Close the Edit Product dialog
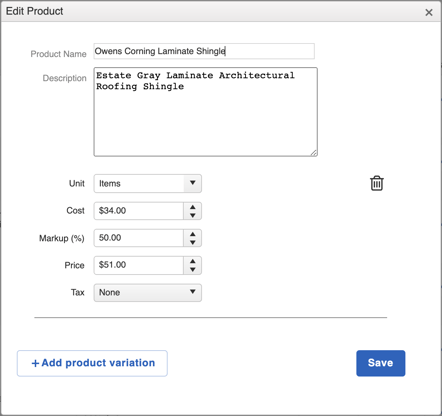 (429, 12)
